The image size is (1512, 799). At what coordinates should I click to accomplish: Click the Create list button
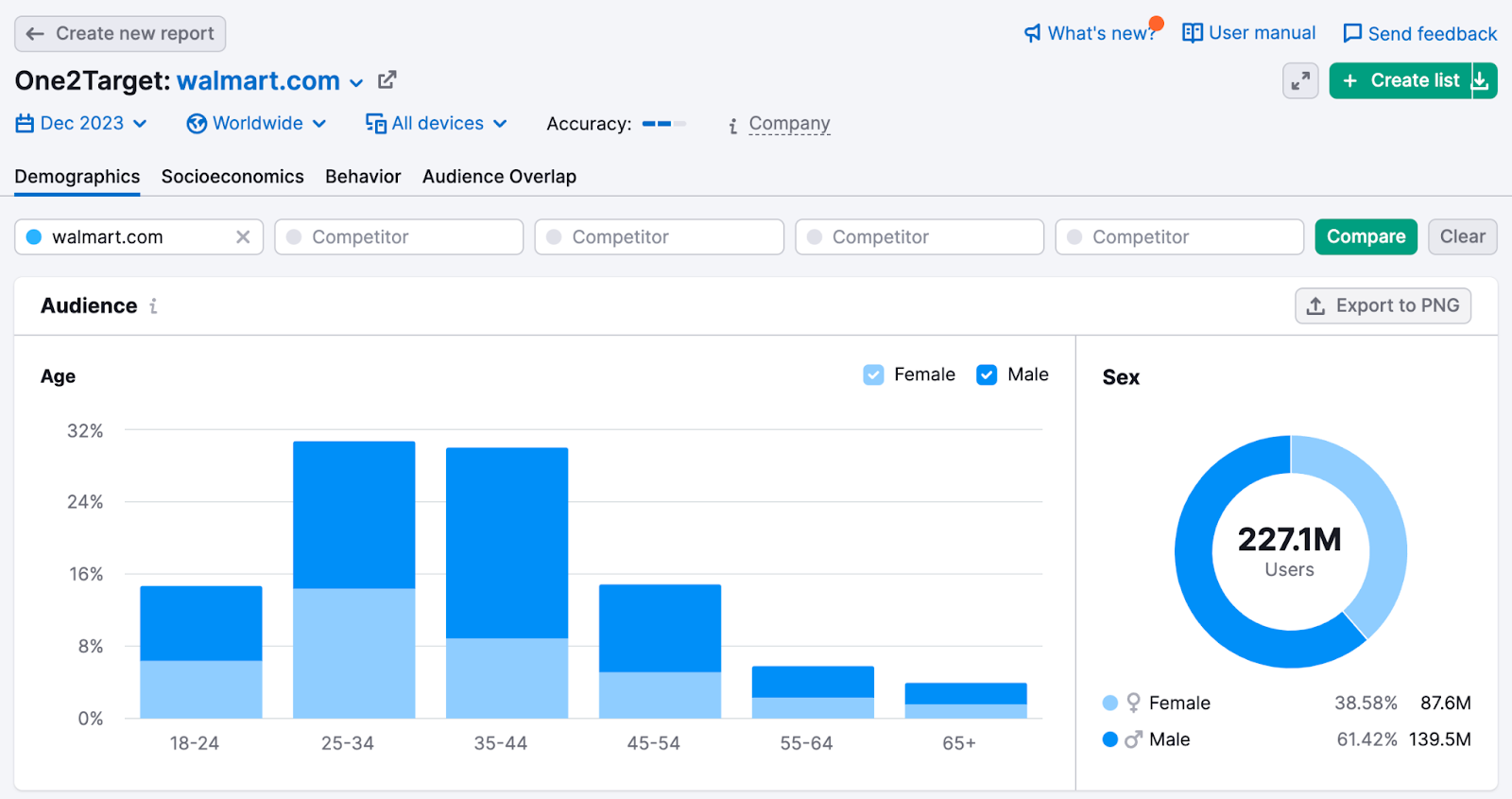tap(1400, 81)
